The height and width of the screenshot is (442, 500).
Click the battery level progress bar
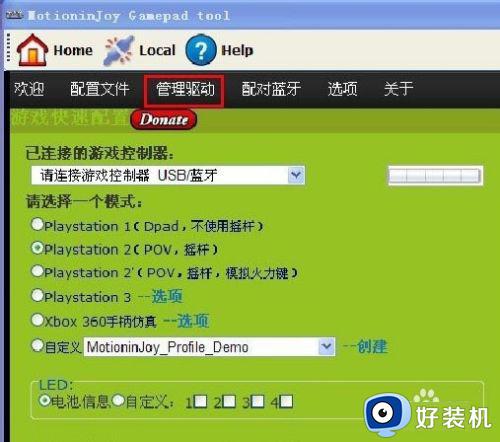point(435,175)
